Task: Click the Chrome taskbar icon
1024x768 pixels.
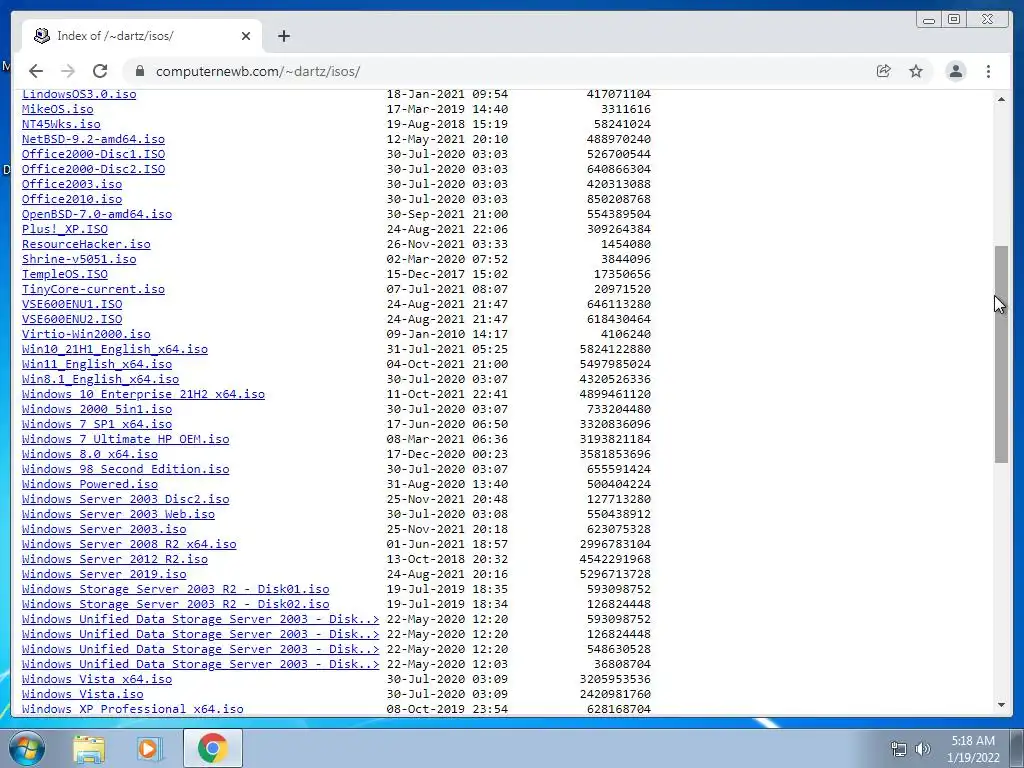Action: 213,748
